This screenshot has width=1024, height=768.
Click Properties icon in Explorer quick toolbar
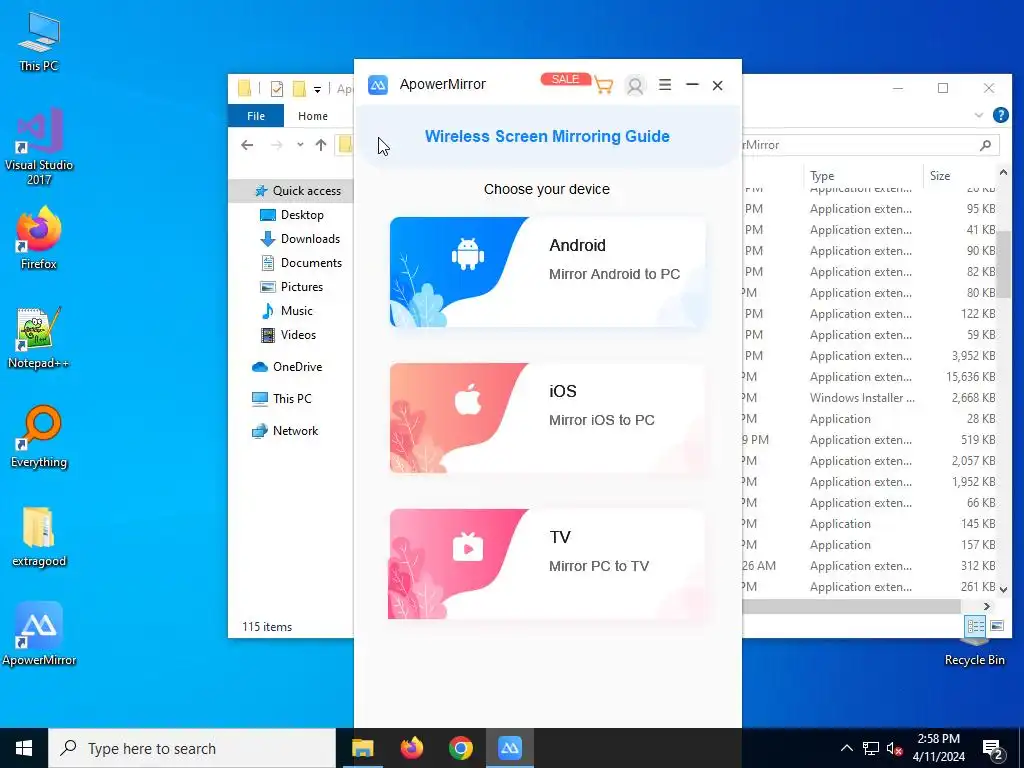coord(277,88)
